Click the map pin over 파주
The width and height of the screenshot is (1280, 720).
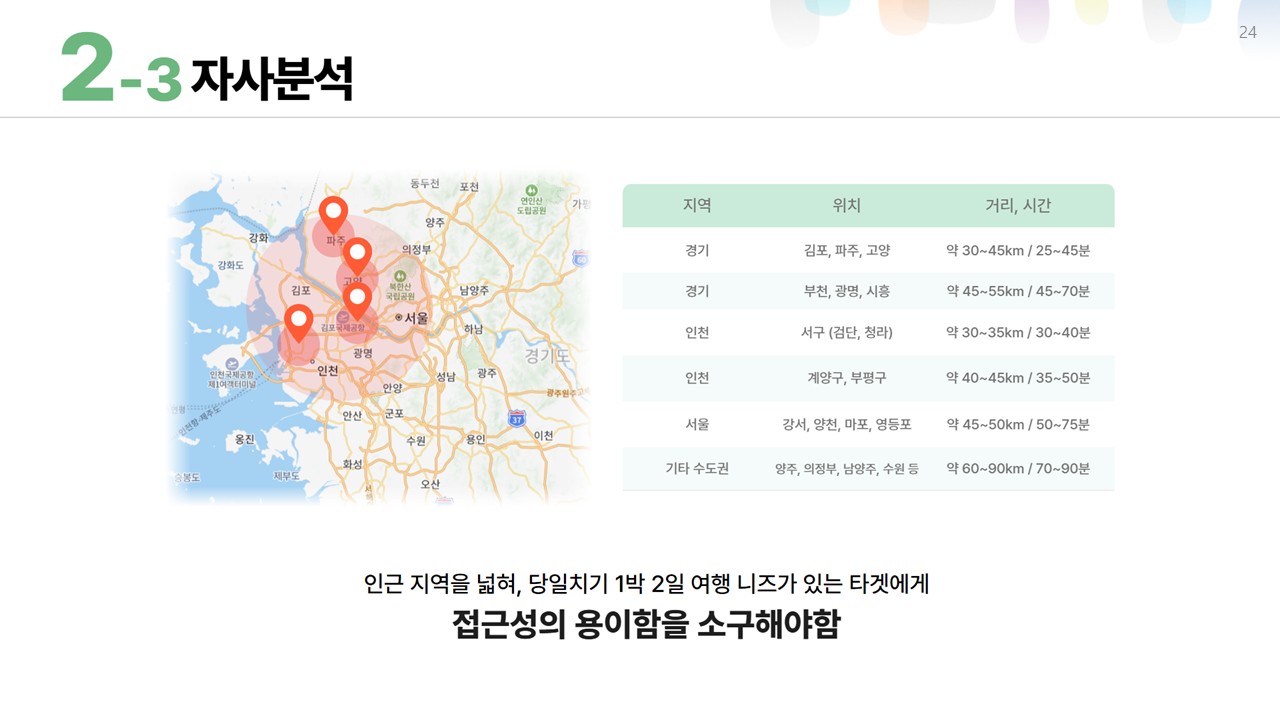pos(333,213)
